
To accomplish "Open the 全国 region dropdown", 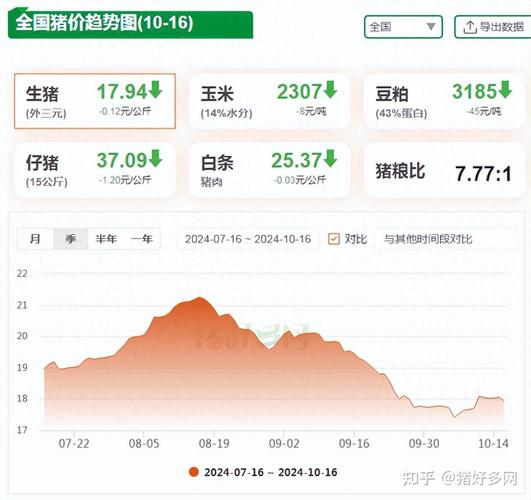I will pos(403,27).
